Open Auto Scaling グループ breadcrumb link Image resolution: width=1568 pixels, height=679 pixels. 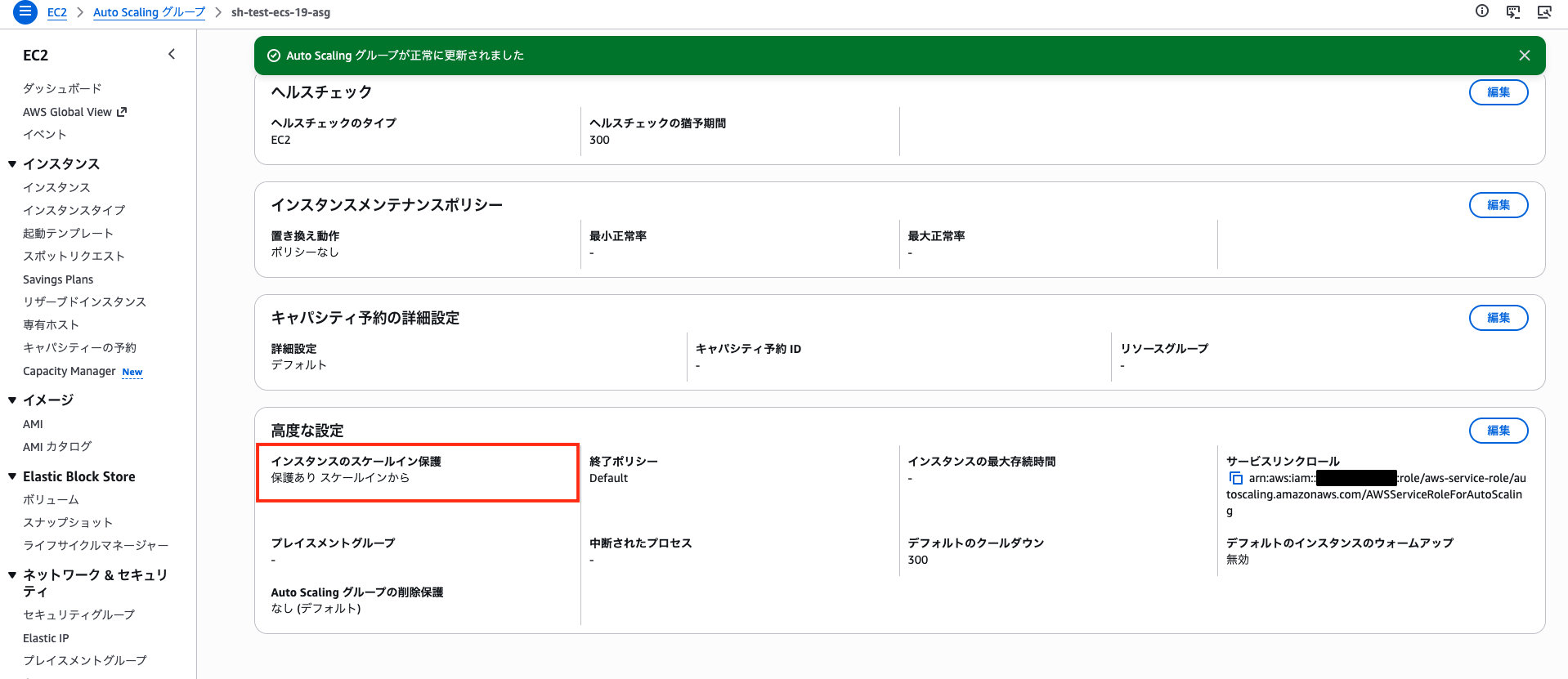point(150,12)
